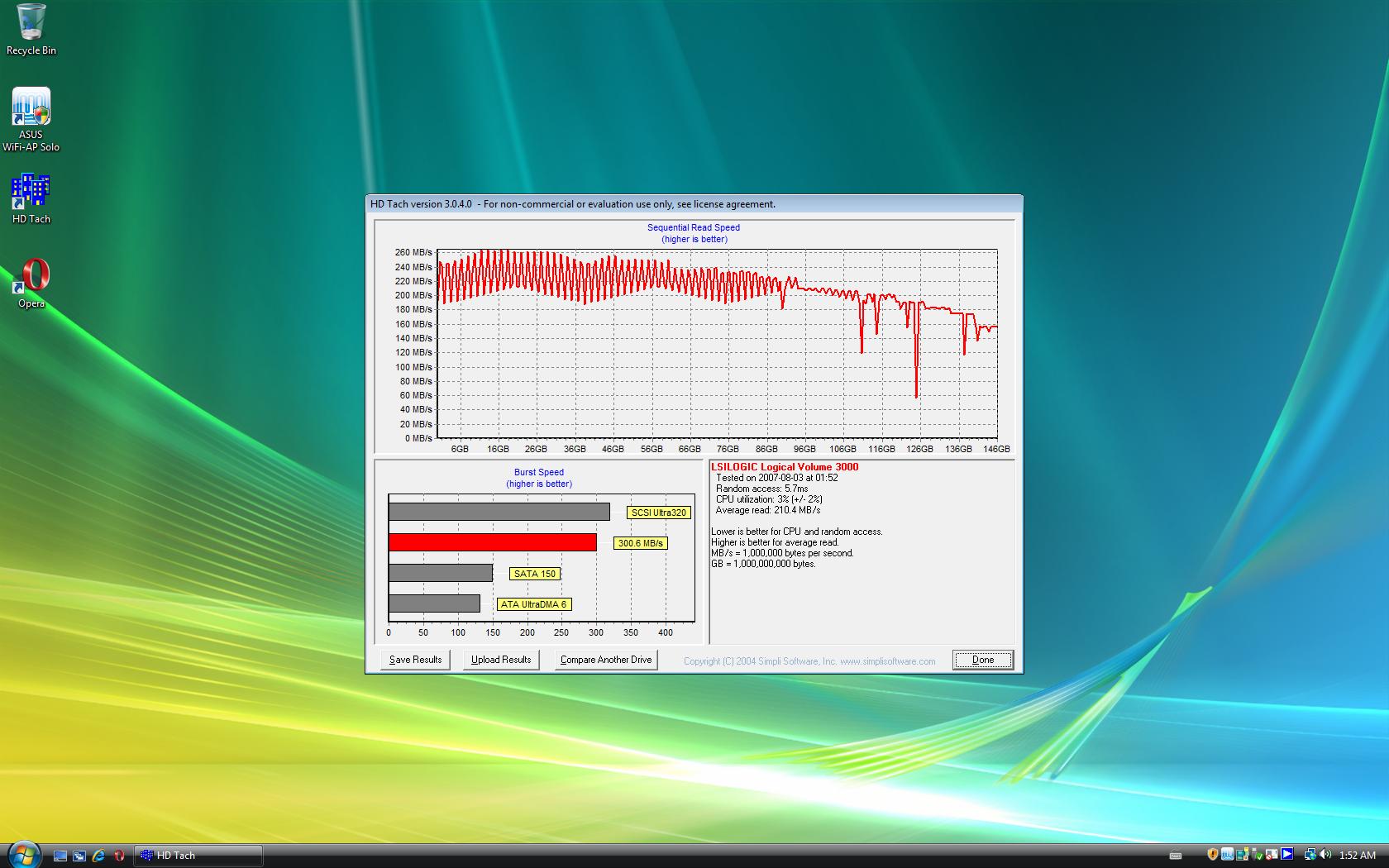Click the Tested on 2007-08-03 line
This screenshot has height=868, width=1389.
(x=777, y=478)
